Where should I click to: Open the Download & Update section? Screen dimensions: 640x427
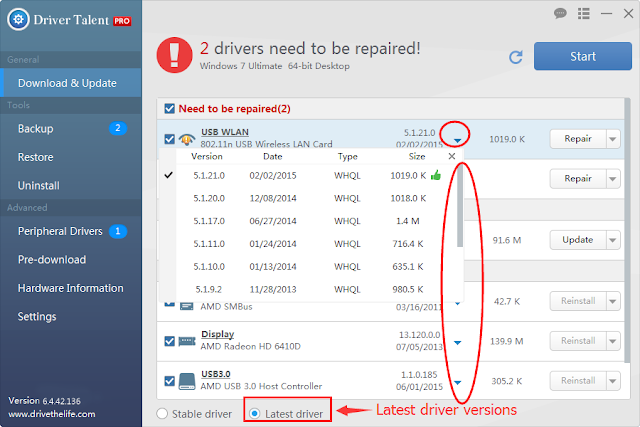[71, 83]
